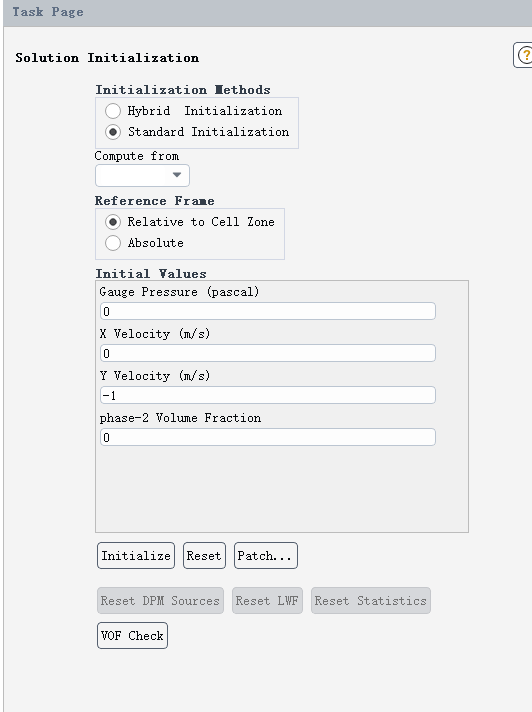Click Reset DPM Sources button
This screenshot has height=712, width=532.
click(x=160, y=601)
